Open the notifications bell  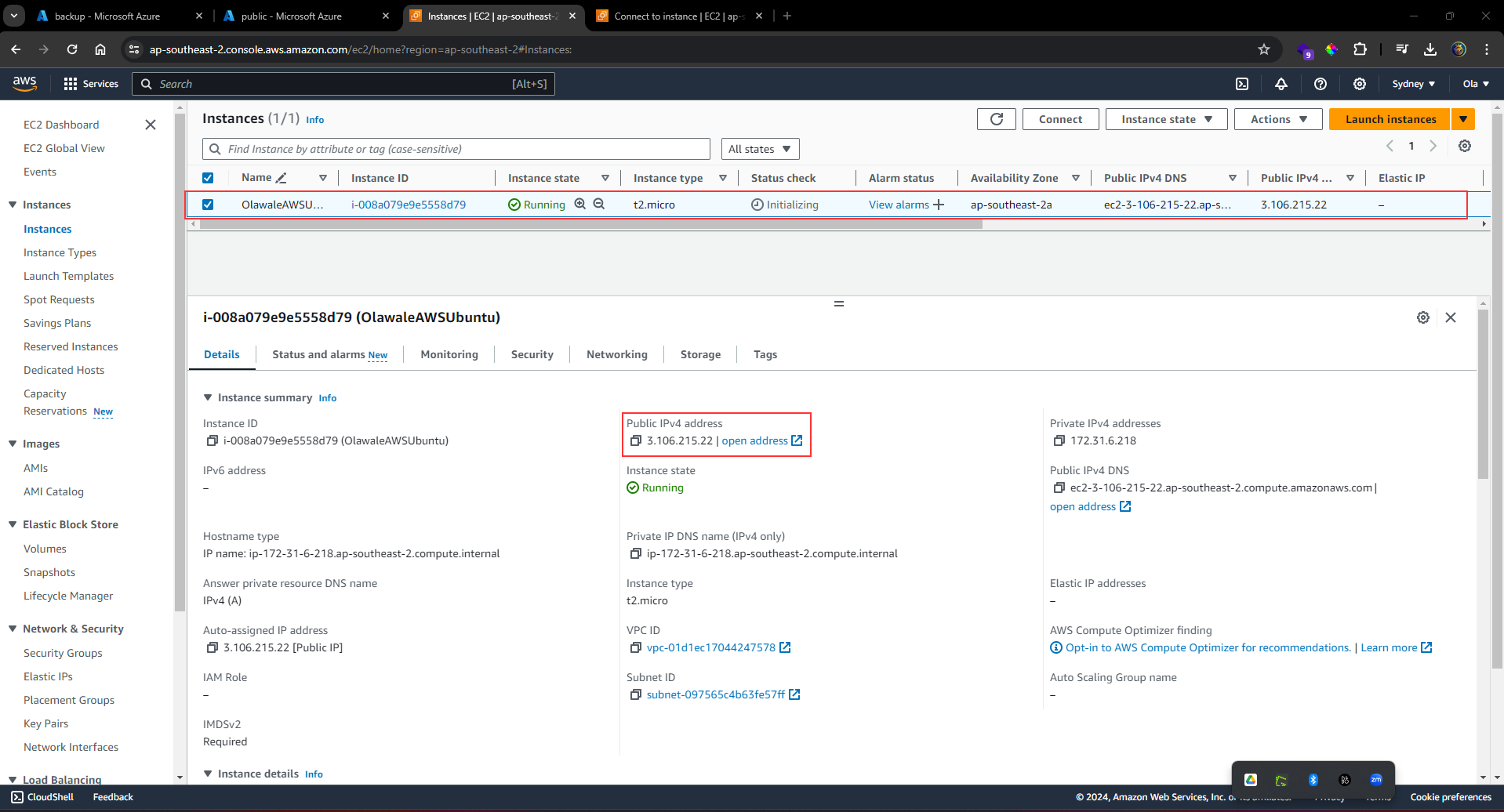coord(1281,84)
